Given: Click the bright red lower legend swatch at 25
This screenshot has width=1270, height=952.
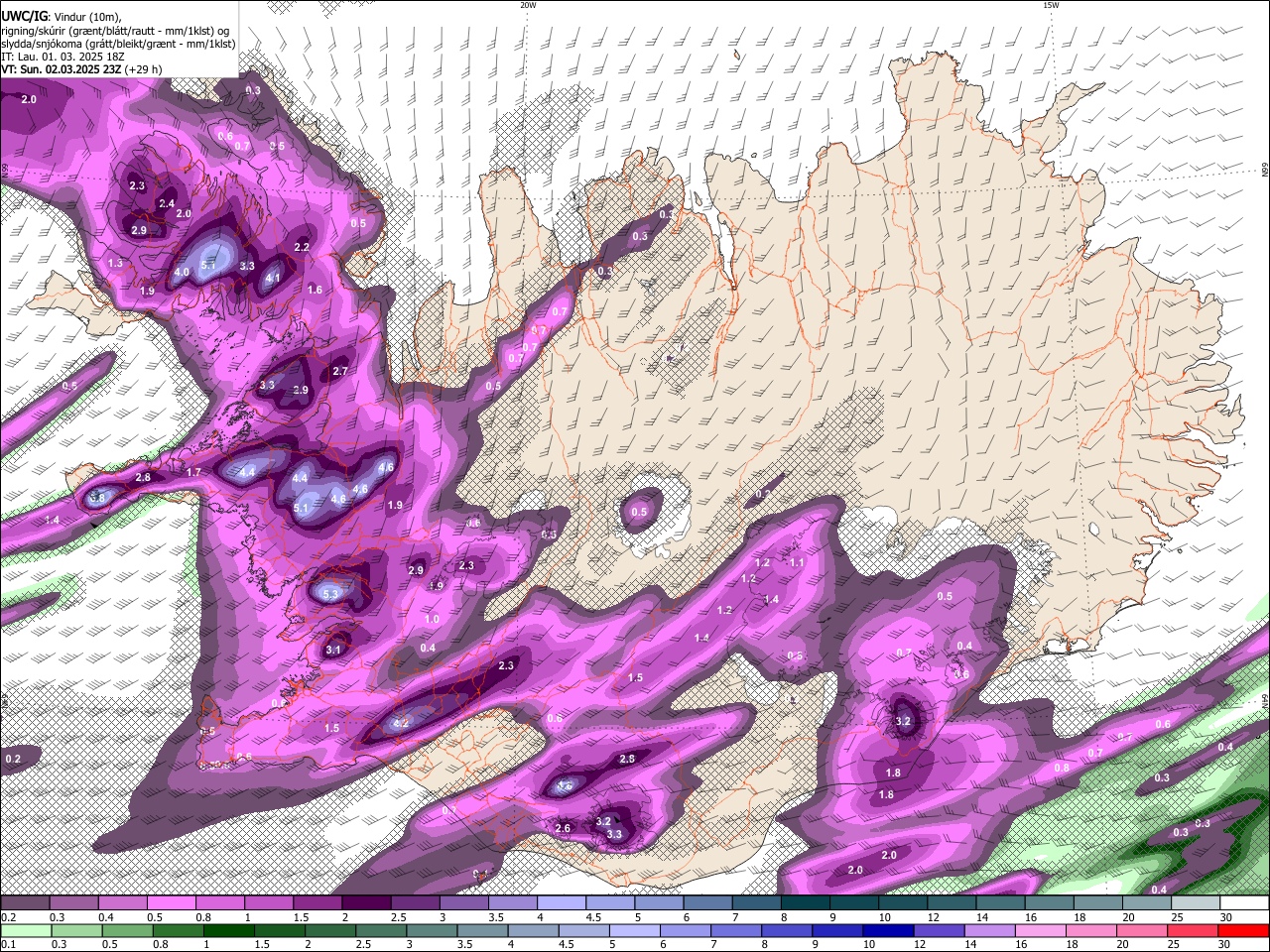Looking at the screenshot, I should [x=1194, y=931].
